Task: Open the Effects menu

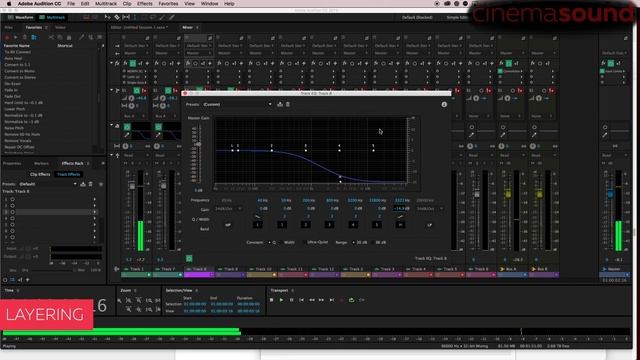Action: point(144,4)
